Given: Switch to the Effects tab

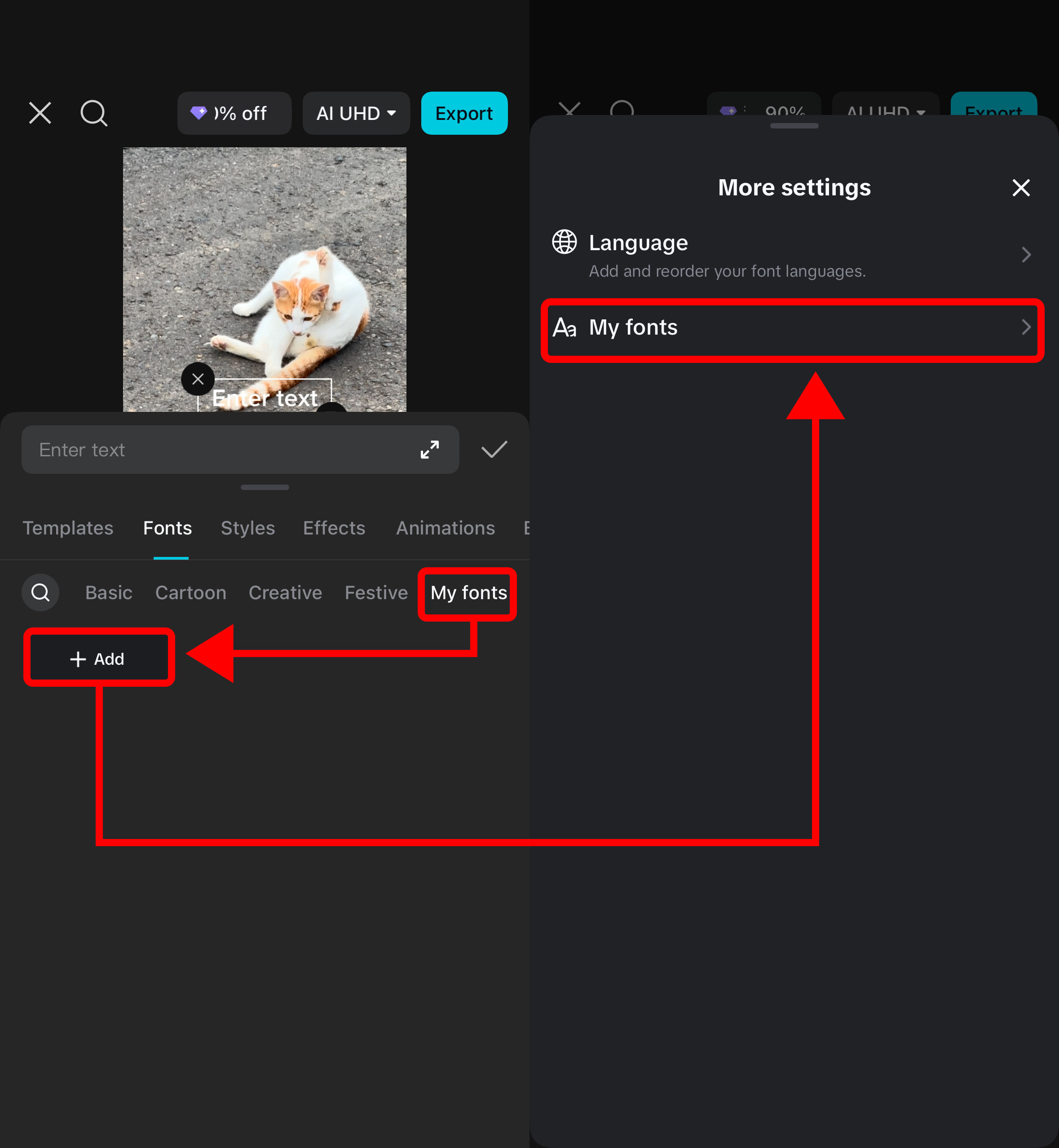Looking at the screenshot, I should point(334,528).
